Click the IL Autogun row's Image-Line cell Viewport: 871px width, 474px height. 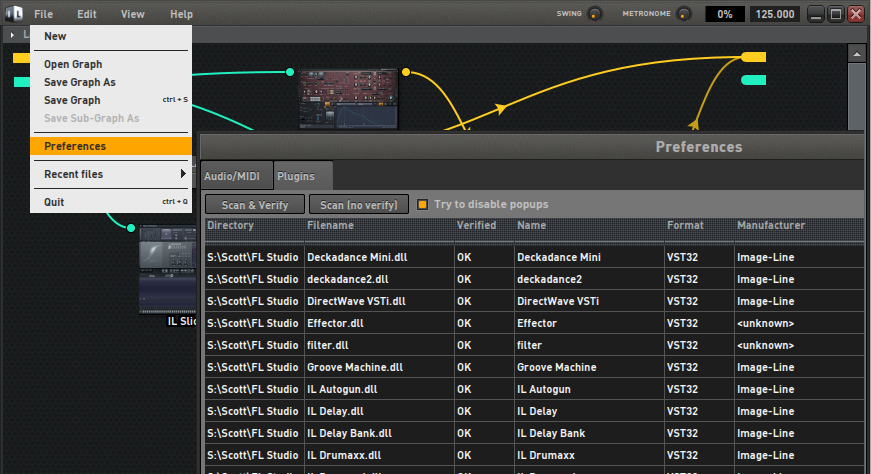pos(799,389)
